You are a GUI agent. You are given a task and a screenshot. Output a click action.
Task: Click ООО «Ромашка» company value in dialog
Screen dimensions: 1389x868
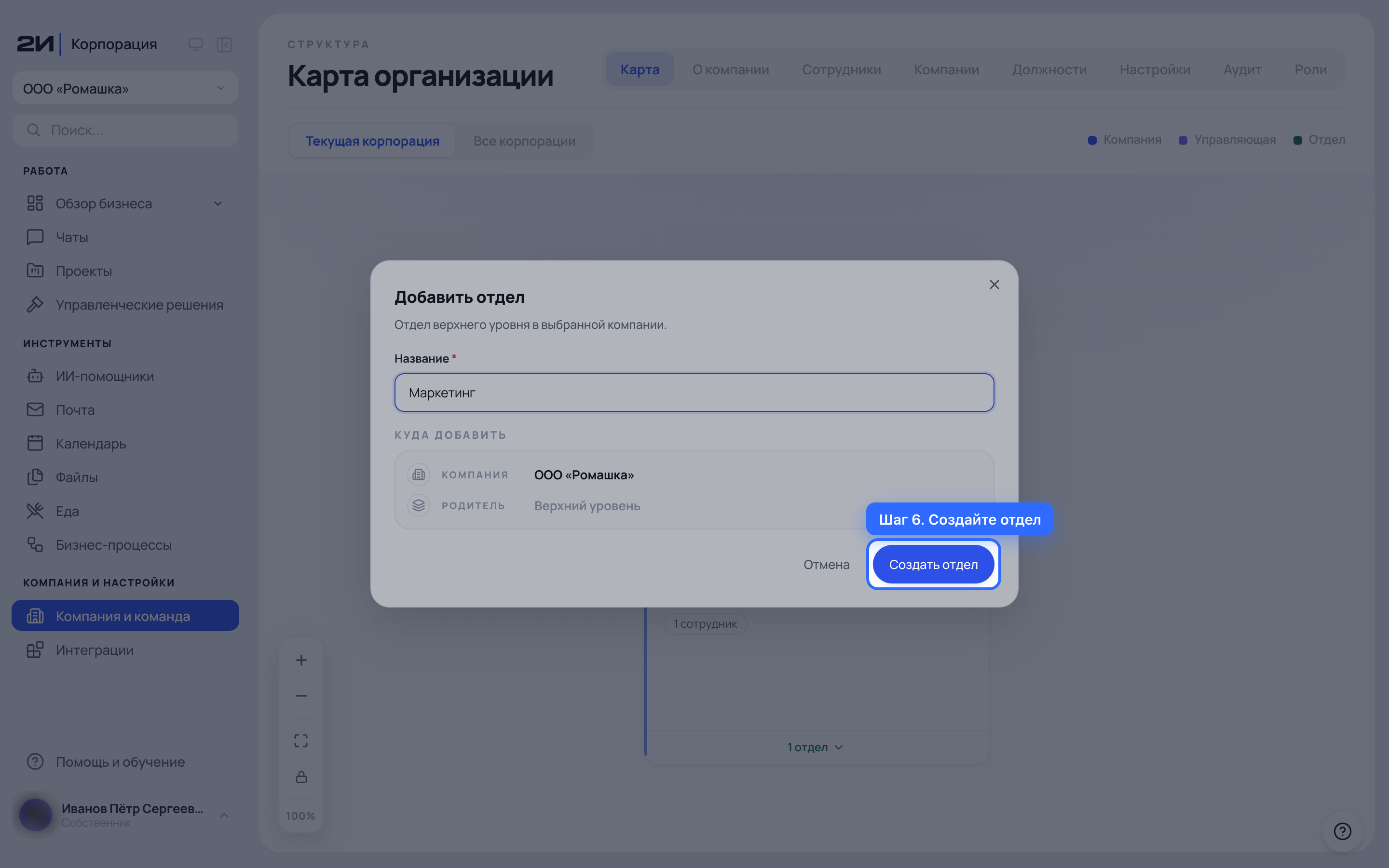(x=584, y=475)
